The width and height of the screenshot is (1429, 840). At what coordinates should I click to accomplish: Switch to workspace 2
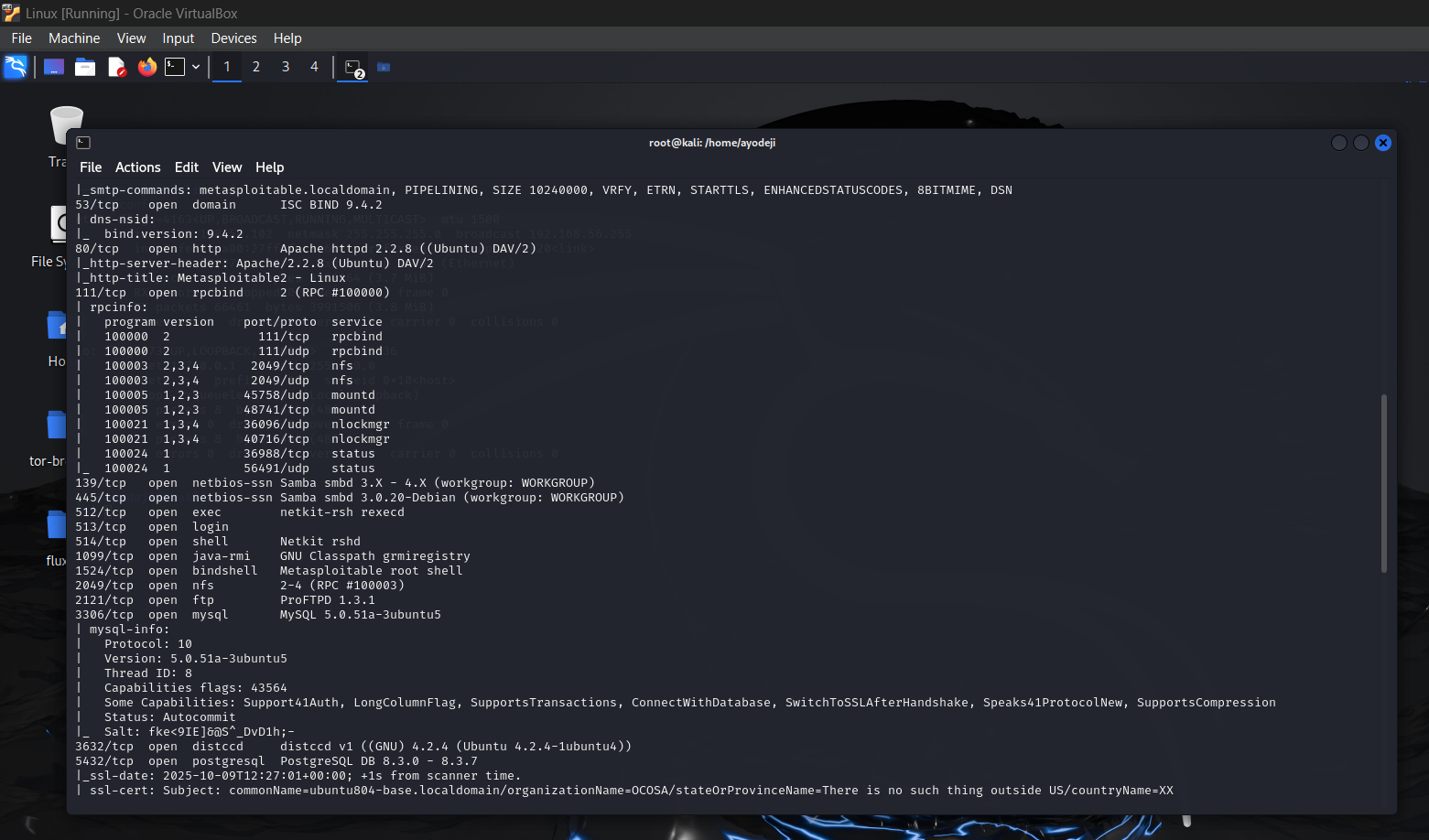pyautogui.click(x=256, y=67)
